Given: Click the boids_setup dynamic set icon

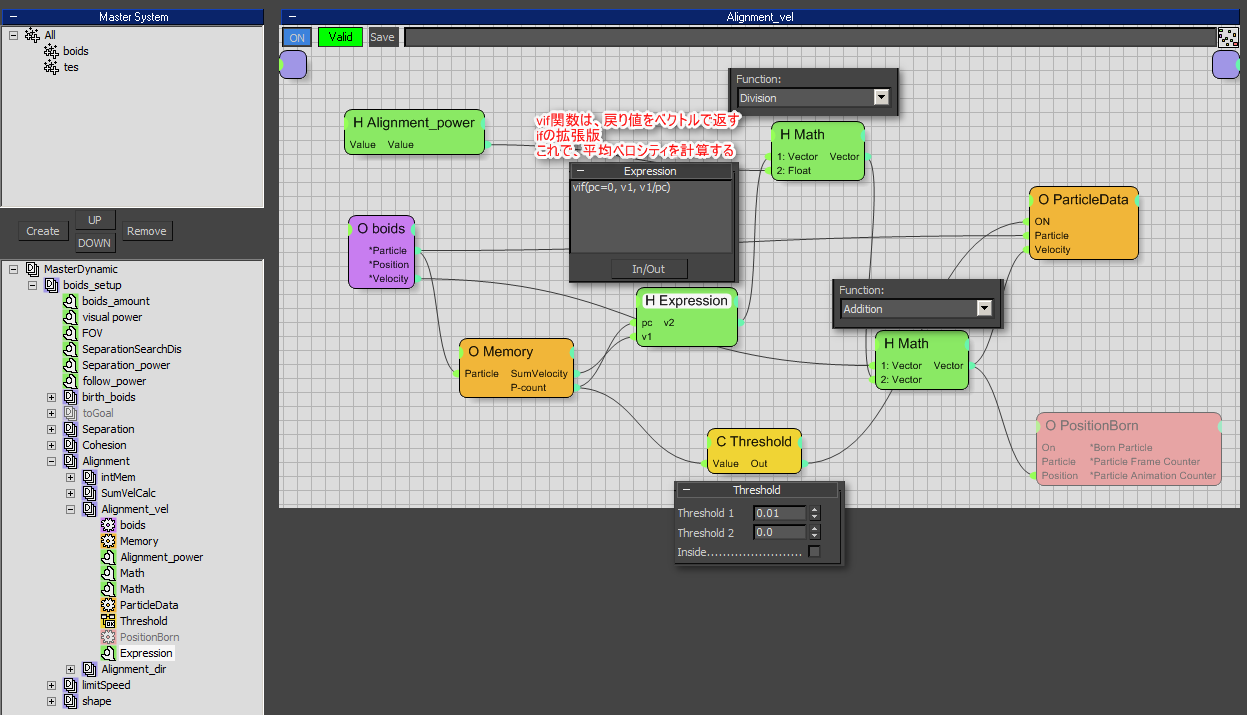Looking at the screenshot, I should pyautogui.click(x=52, y=285).
